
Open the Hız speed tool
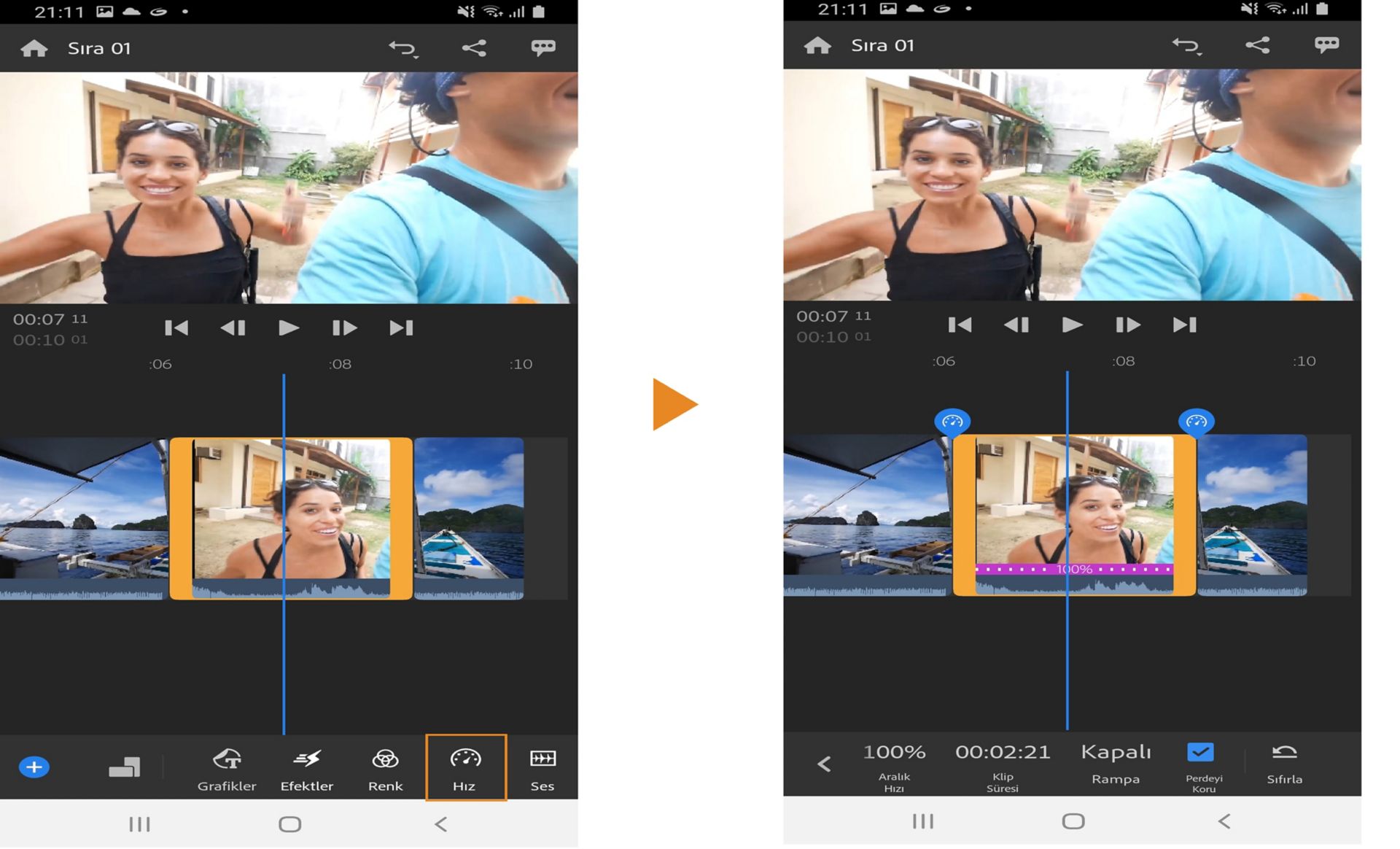(464, 767)
